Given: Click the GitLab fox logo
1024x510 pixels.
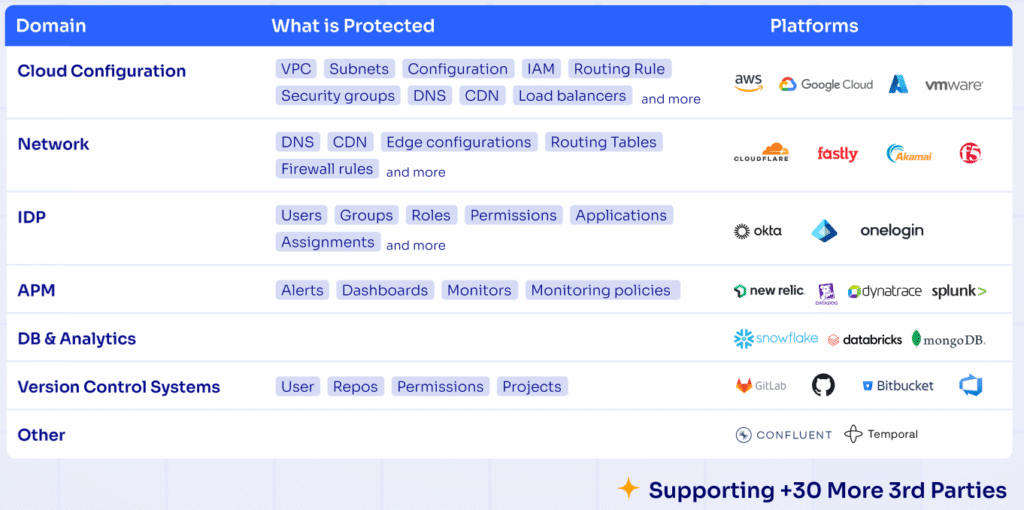Looking at the screenshot, I should click(760, 386).
